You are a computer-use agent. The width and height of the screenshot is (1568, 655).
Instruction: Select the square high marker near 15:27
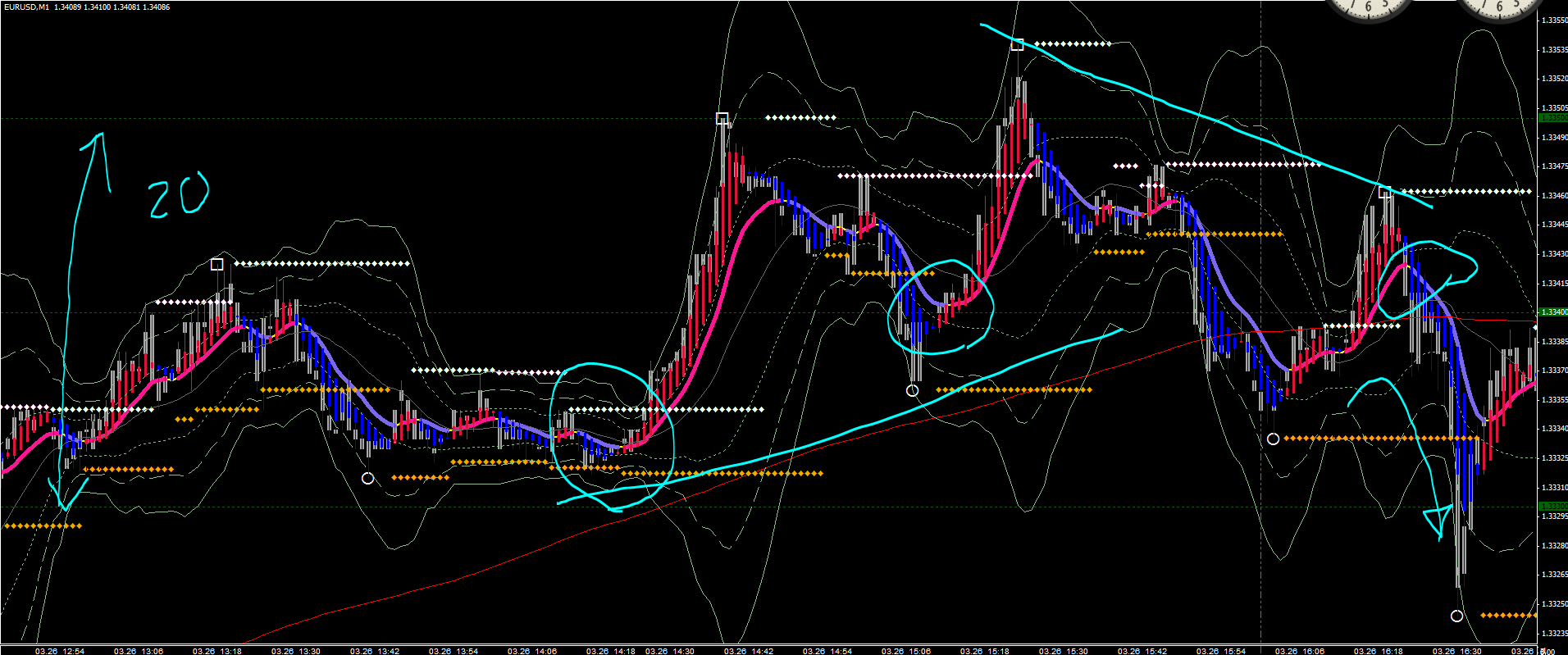(1017, 44)
